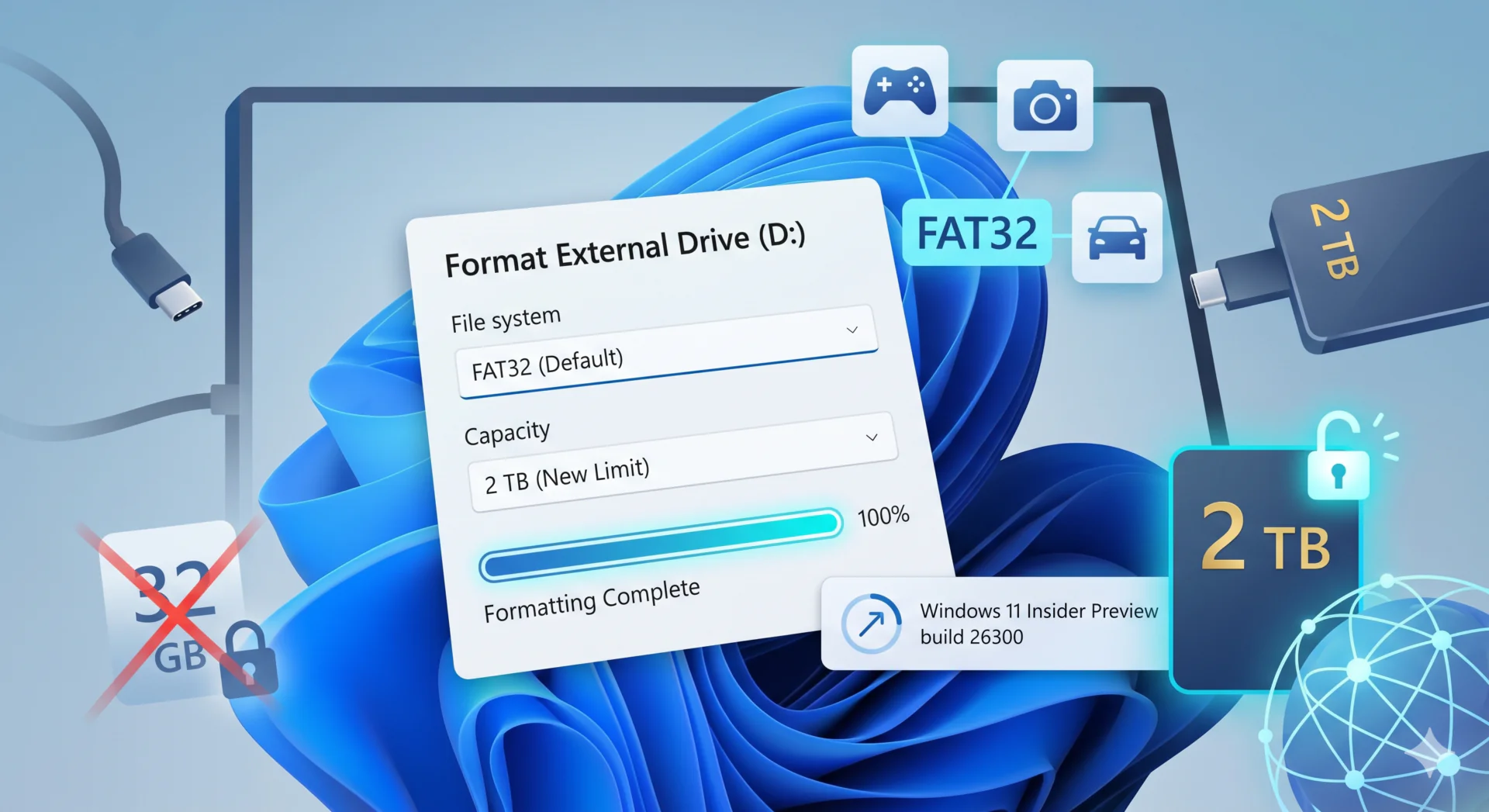
Task: Click the File system label
Action: (x=506, y=319)
